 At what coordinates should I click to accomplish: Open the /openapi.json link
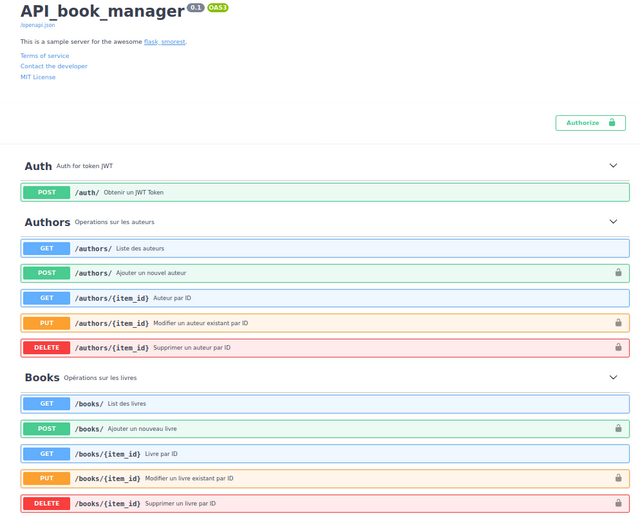pyautogui.click(x=38, y=25)
